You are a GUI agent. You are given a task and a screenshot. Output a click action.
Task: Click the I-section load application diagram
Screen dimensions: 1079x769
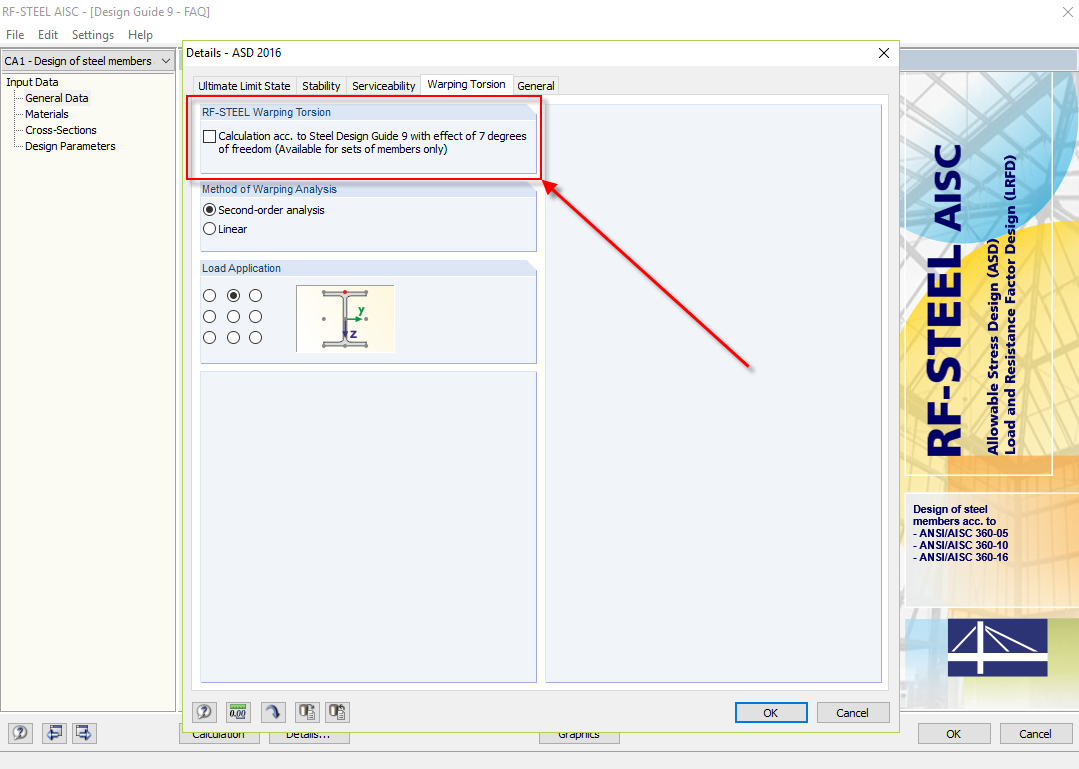click(345, 318)
